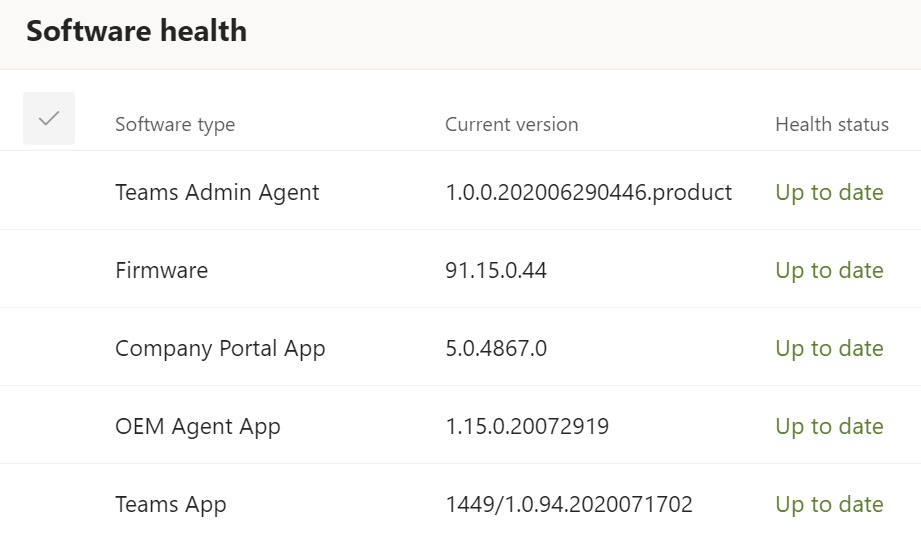The height and width of the screenshot is (538, 921).
Task: Click the Health status column header
Action: pos(831,125)
